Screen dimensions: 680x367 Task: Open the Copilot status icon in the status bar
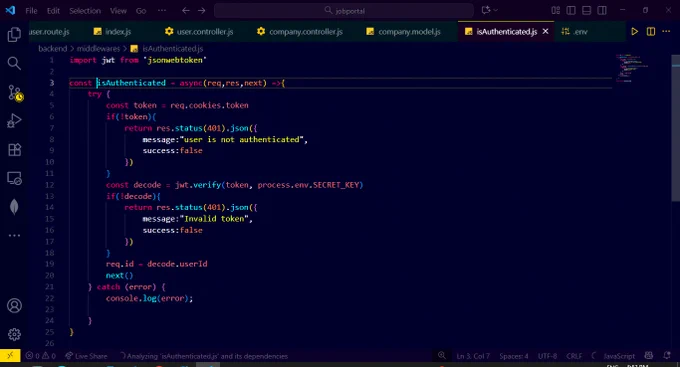(649, 356)
